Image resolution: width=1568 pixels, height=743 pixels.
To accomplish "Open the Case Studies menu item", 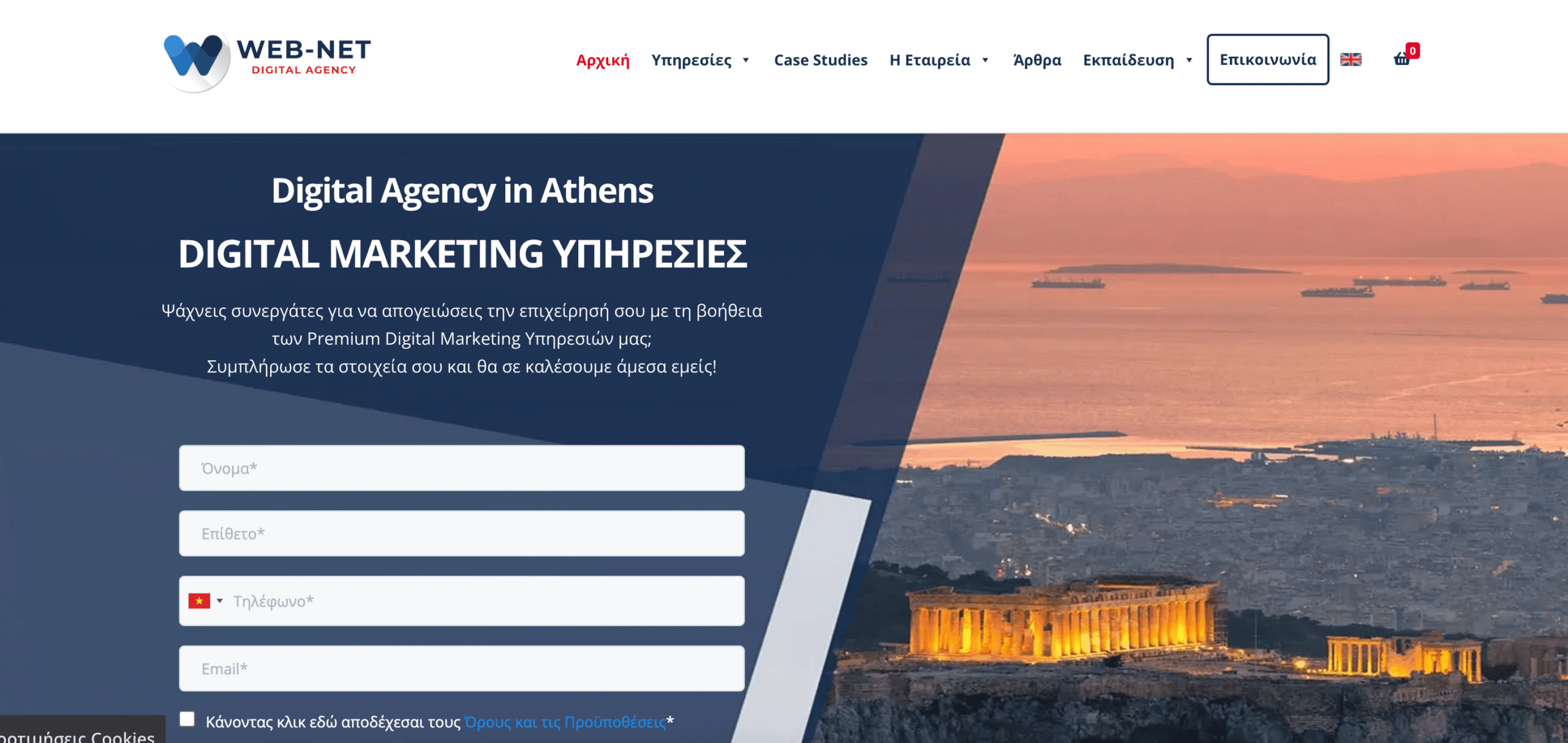I will [821, 60].
